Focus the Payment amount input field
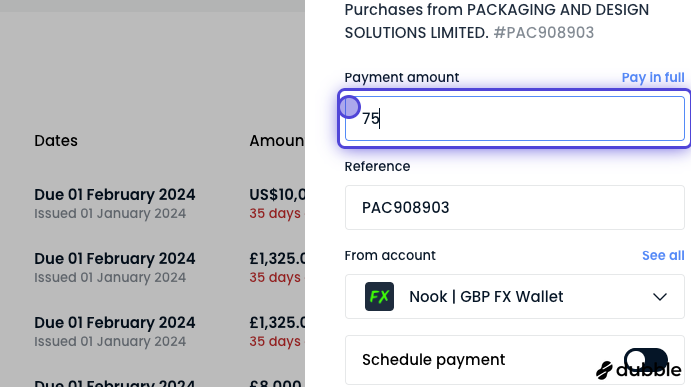 coord(515,119)
